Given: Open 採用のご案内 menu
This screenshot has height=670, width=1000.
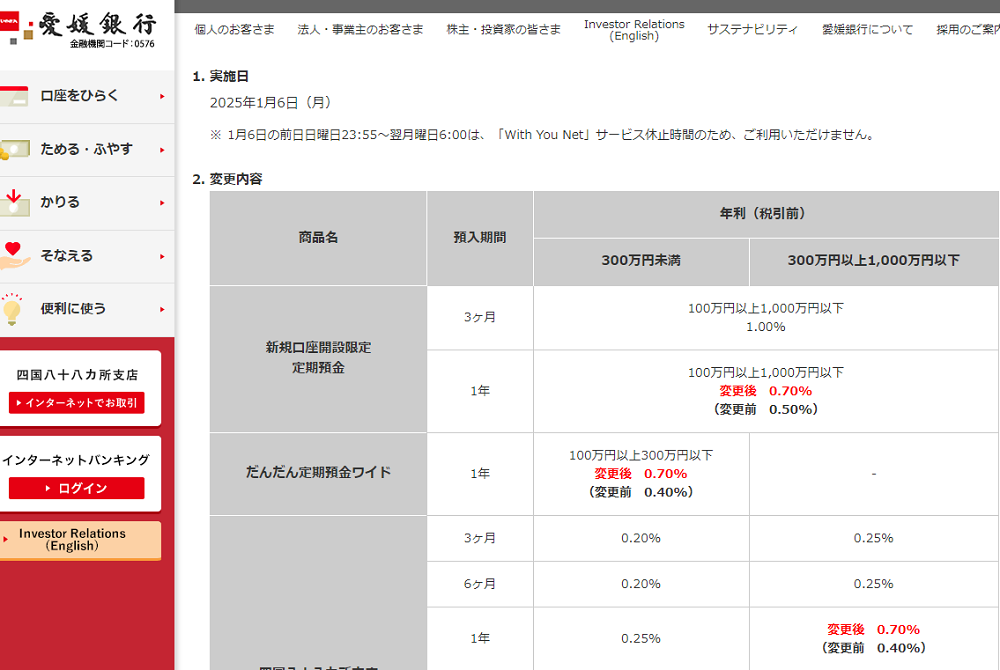Looking at the screenshot, I should pos(967,29).
